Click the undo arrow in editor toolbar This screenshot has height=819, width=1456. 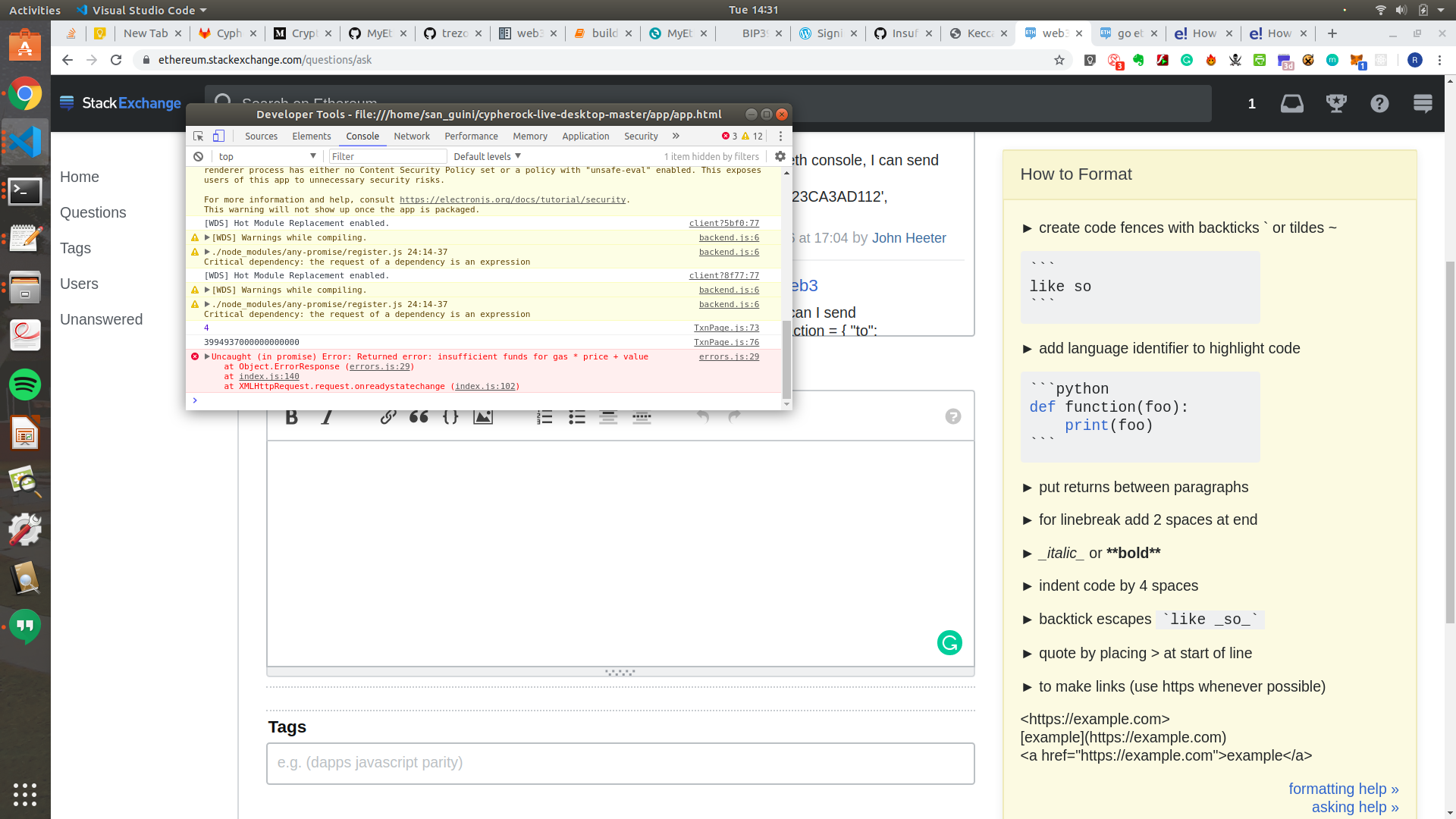(x=703, y=417)
